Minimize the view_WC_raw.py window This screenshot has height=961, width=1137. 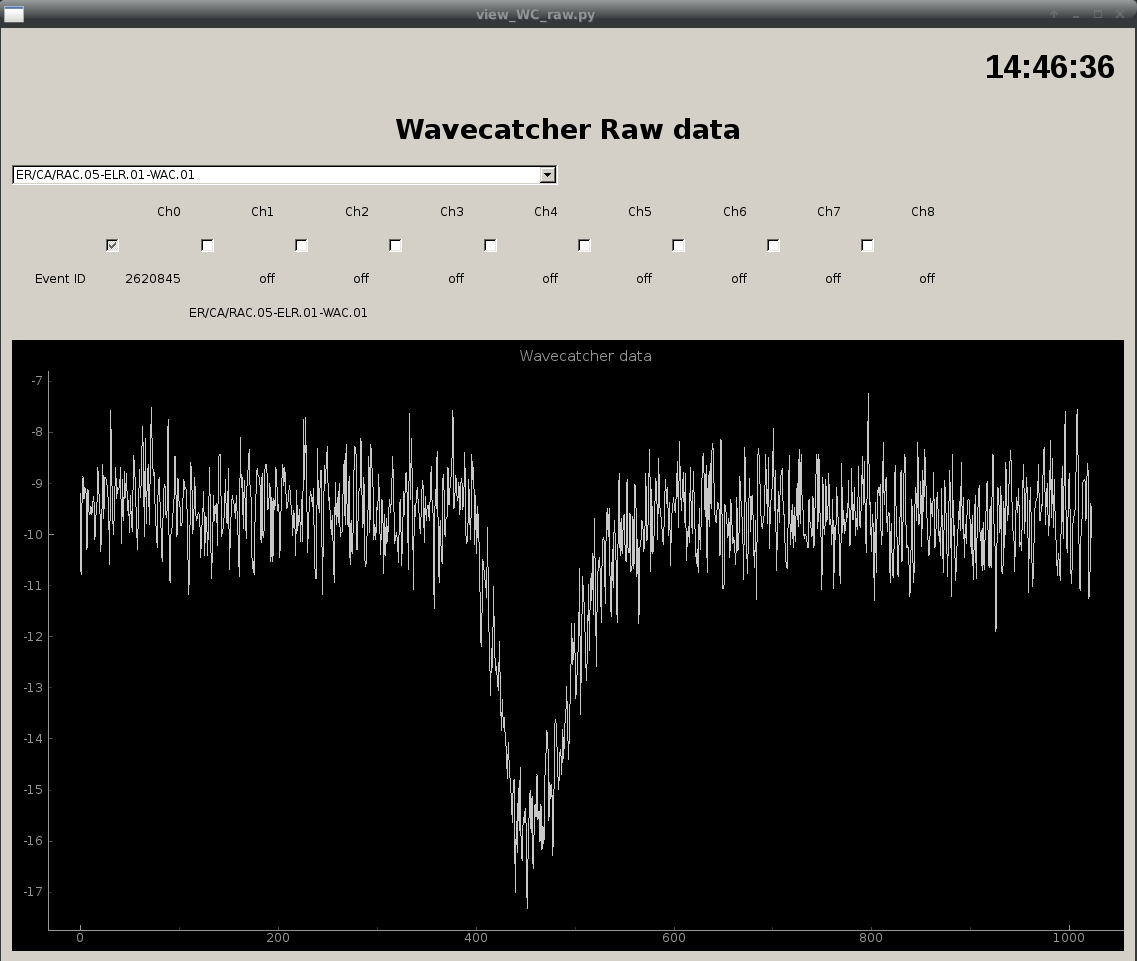pyautogui.click(x=1076, y=14)
